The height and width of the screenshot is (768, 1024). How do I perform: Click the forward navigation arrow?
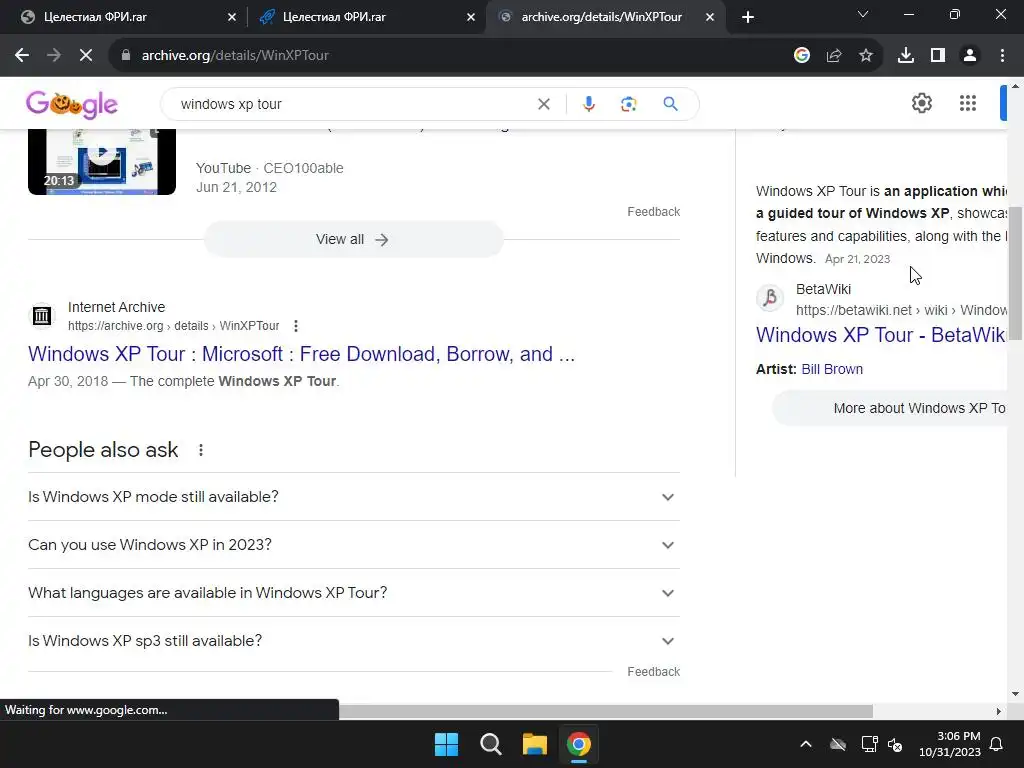(54, 56)
